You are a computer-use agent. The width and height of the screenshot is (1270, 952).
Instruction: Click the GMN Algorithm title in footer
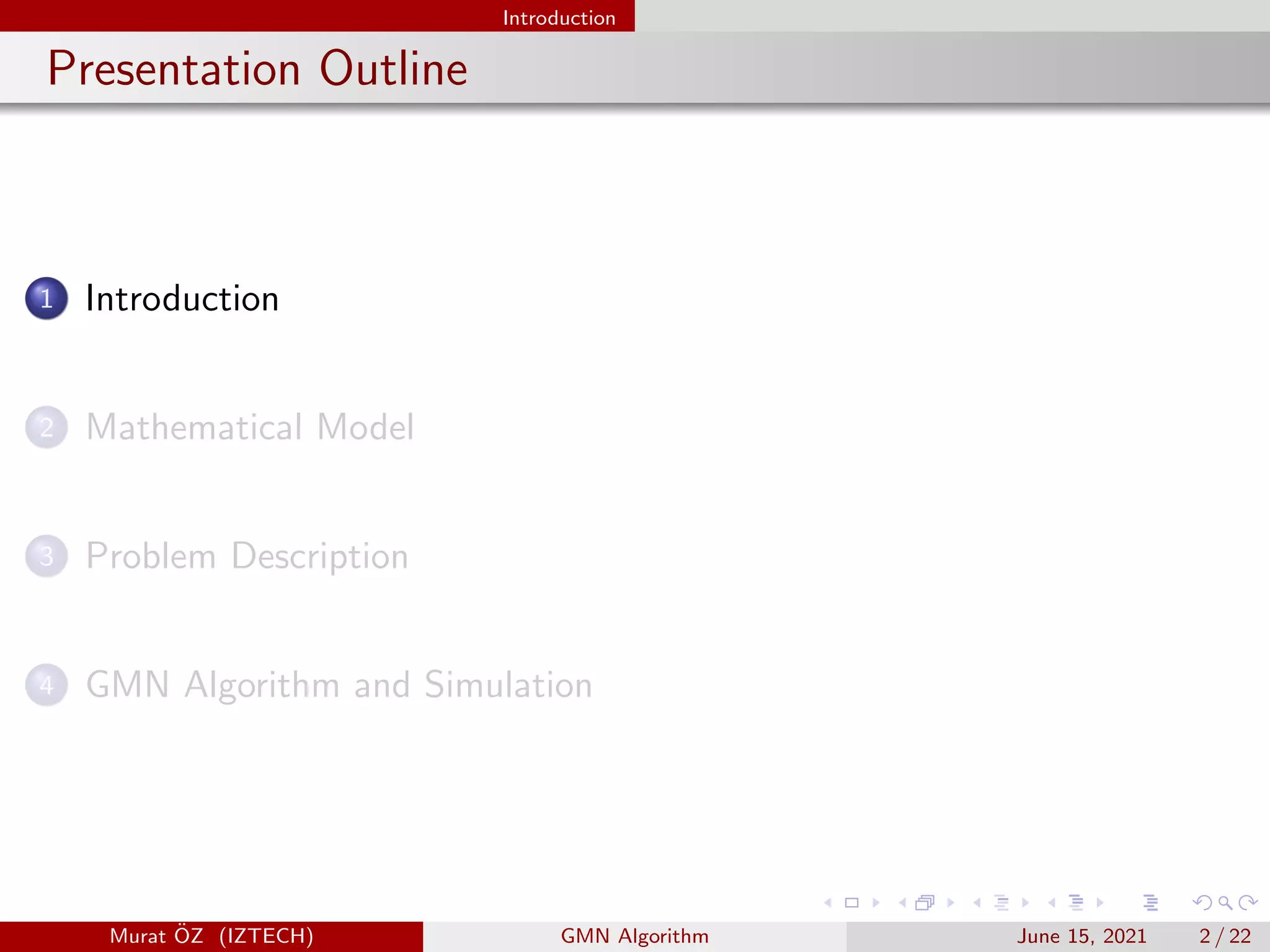(634, 937)
